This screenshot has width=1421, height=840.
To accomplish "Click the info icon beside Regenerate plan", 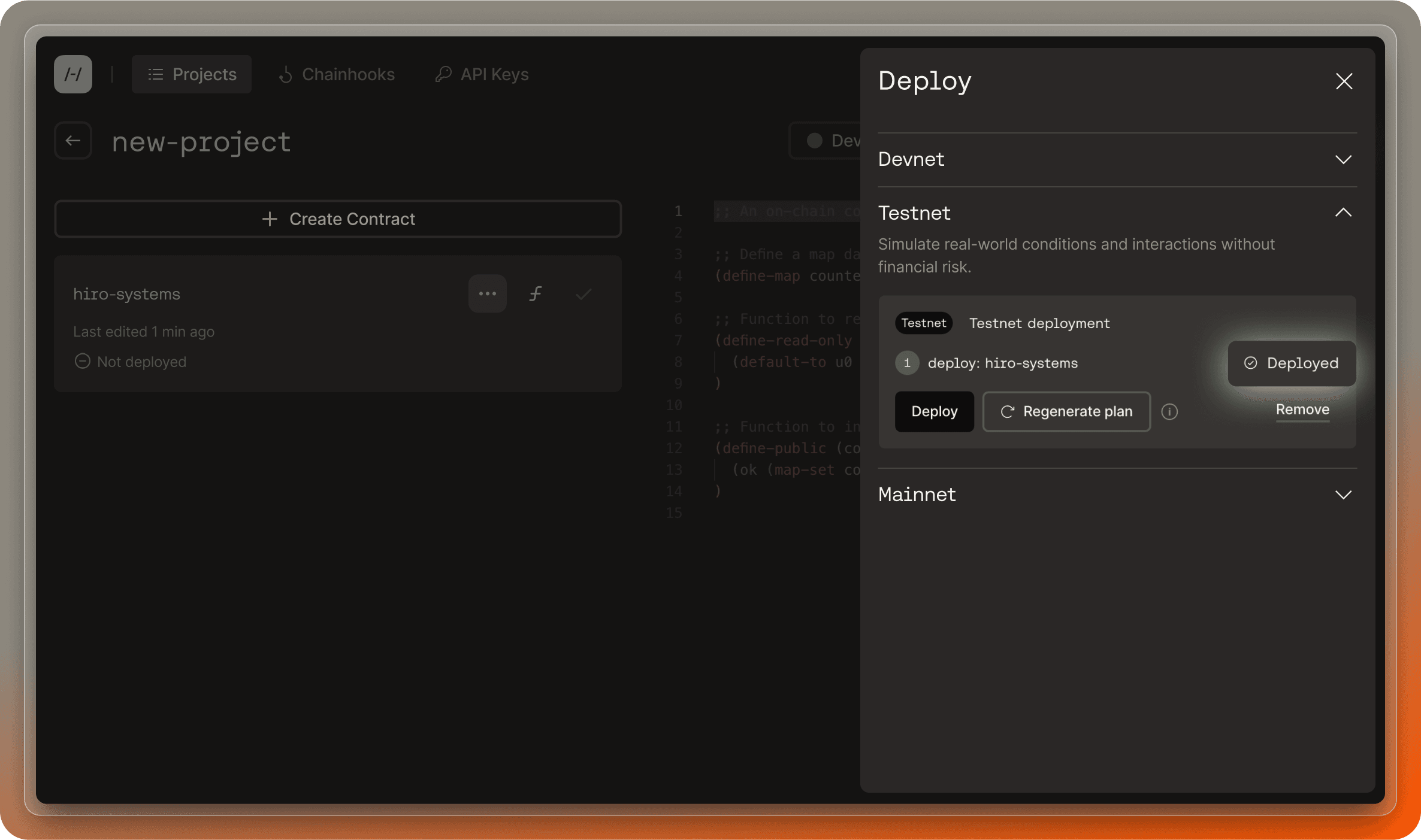I will pyautogui.click(x=1169, y=412).
